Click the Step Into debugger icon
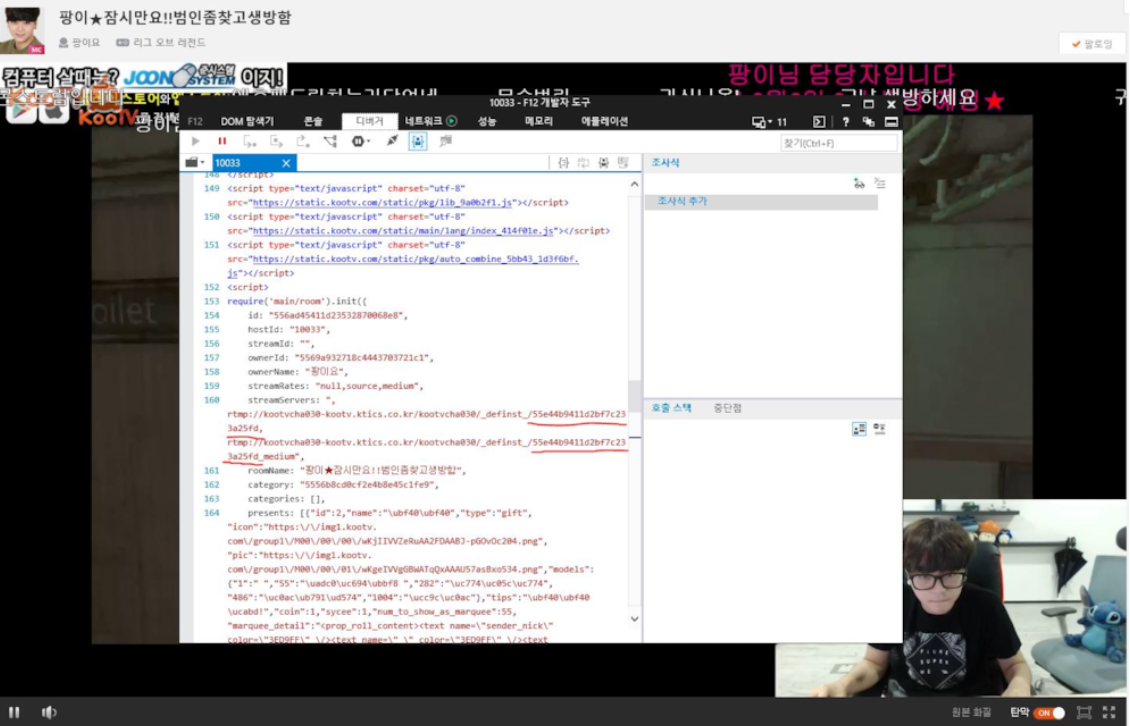The image size is (1130, 726). click(x=249, y=141)
